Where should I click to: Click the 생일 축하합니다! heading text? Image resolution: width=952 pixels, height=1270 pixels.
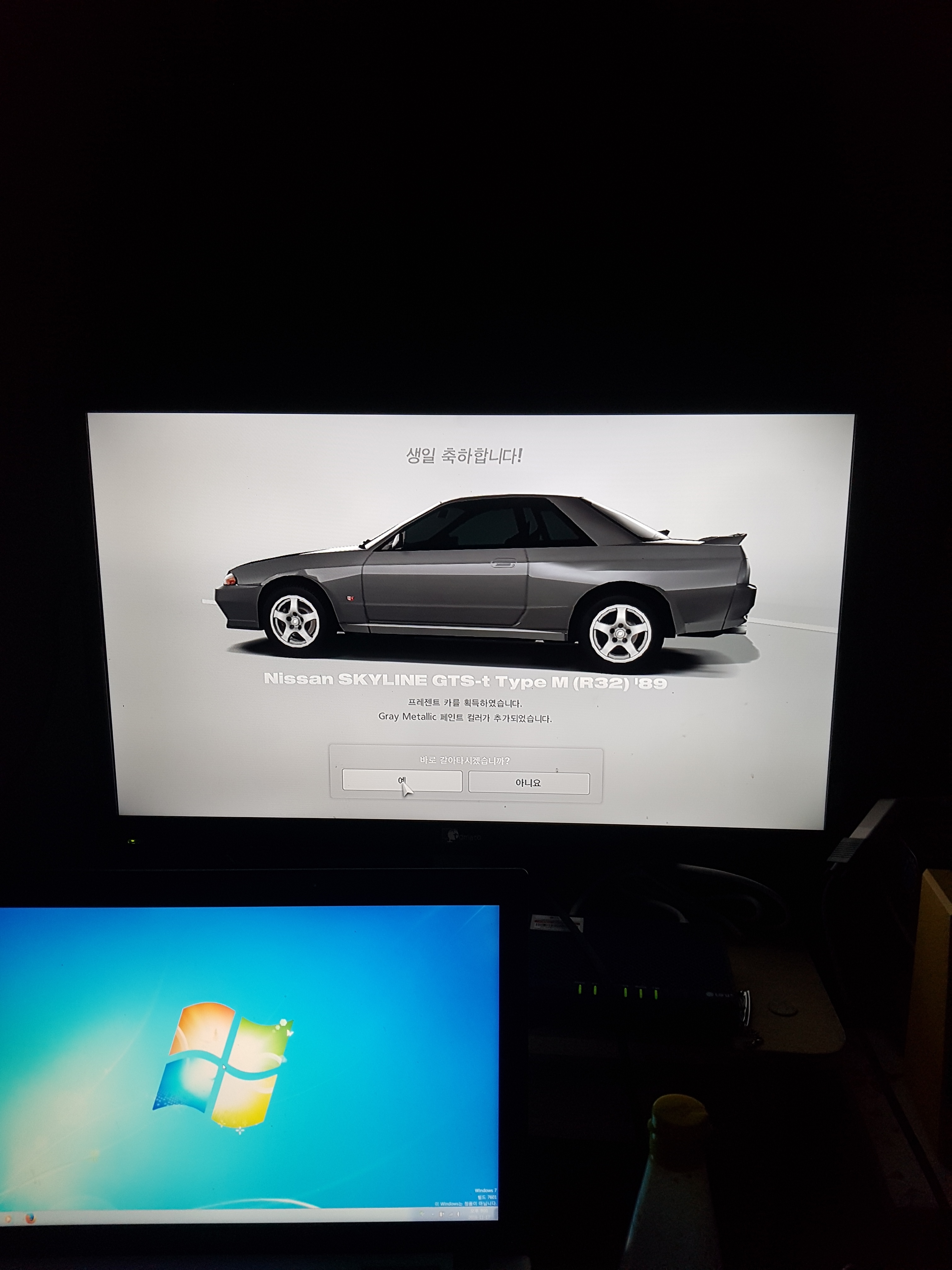[464, 456]
